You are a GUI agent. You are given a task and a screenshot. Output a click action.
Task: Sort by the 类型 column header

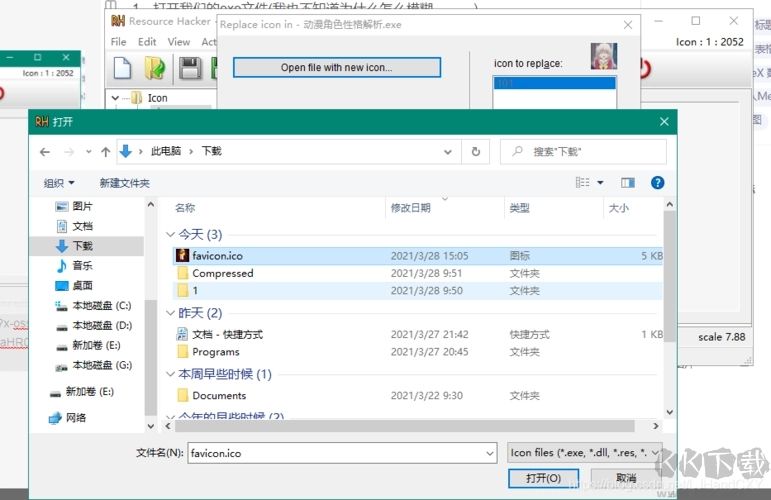(x=519, y=208)
